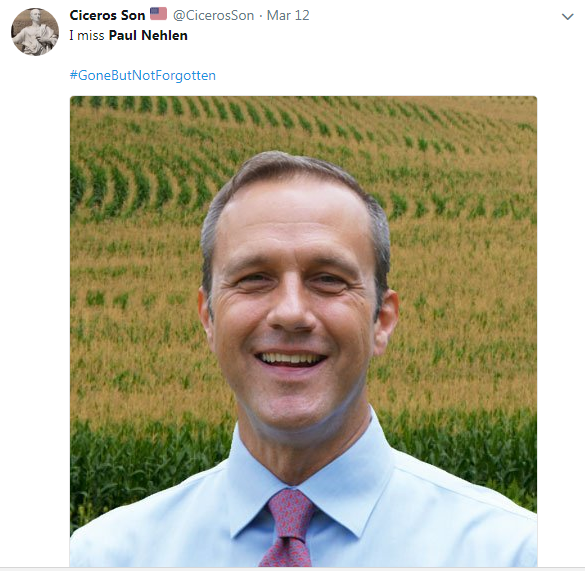
Task: Click the #GoneButNotForgotten hashtag
Action: [x=143, y=75]
